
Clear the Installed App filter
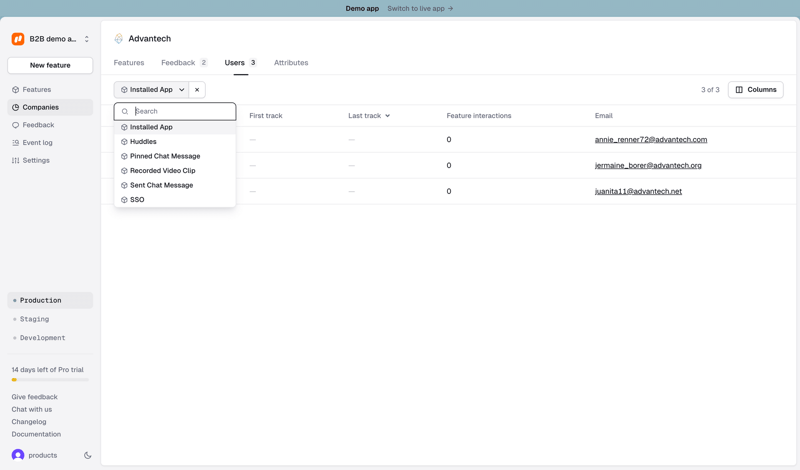197,90
